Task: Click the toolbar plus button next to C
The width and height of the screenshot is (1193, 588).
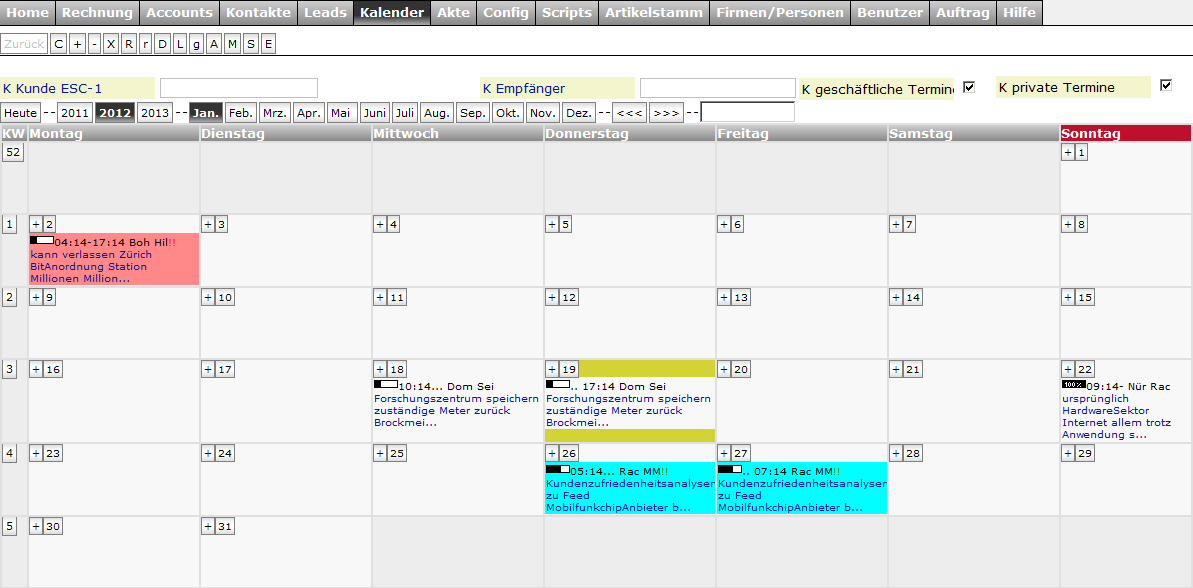Action: tap(77, 44)
